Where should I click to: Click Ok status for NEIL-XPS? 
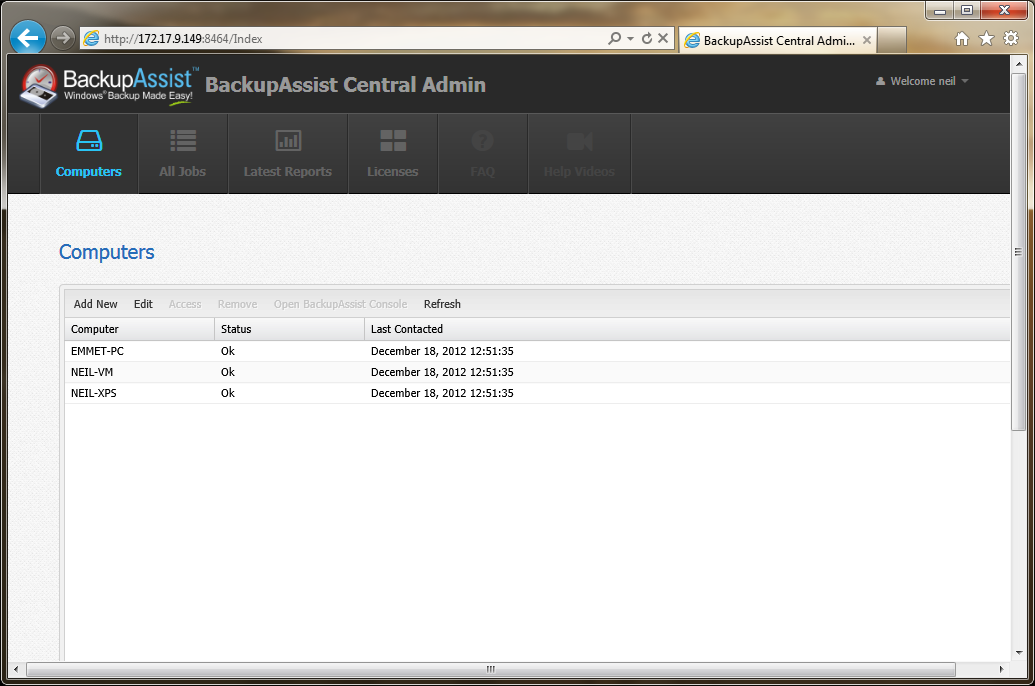coord(228,394)
